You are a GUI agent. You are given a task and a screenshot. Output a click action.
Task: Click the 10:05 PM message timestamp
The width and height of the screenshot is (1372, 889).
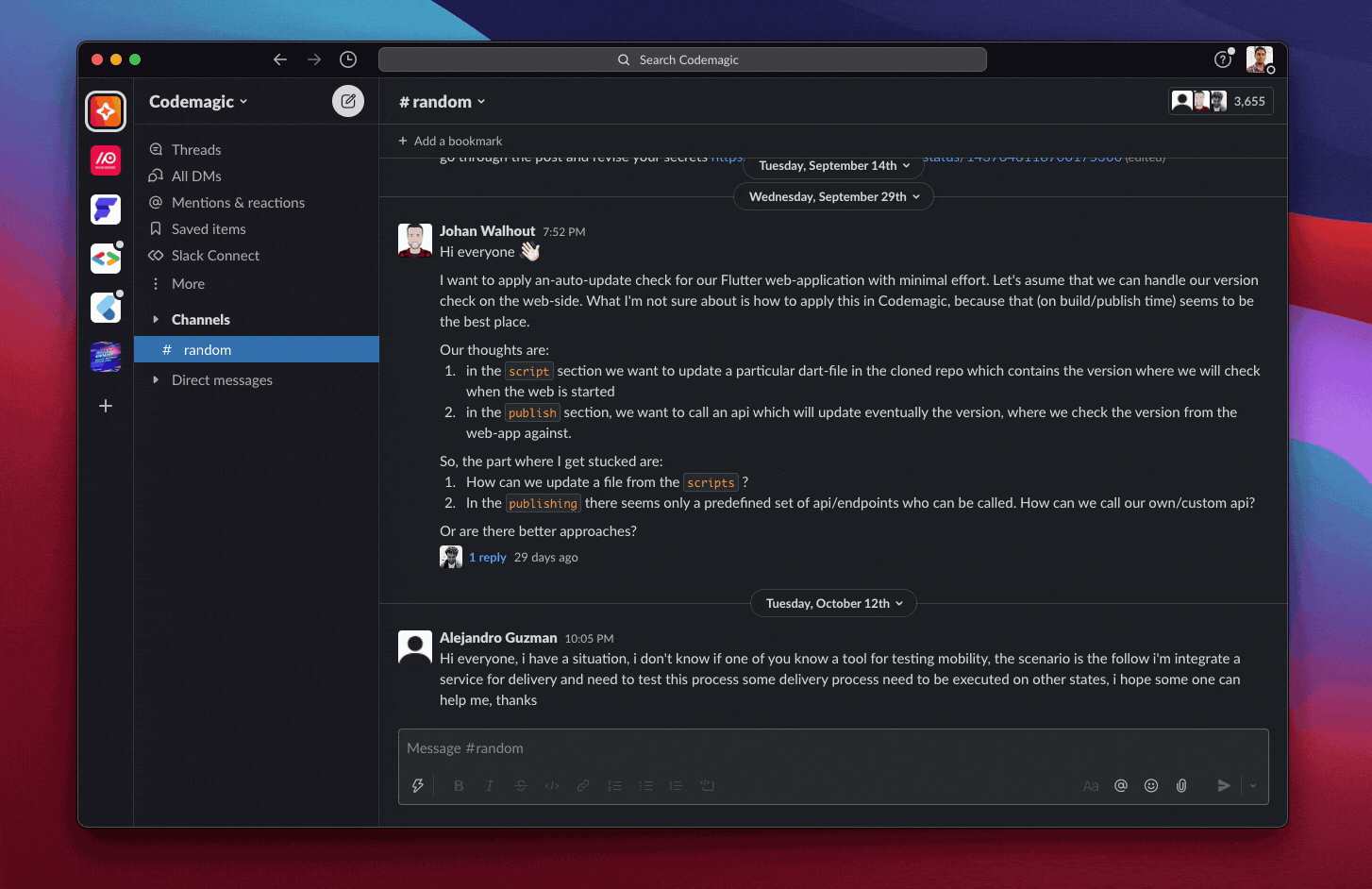[590, 639]
